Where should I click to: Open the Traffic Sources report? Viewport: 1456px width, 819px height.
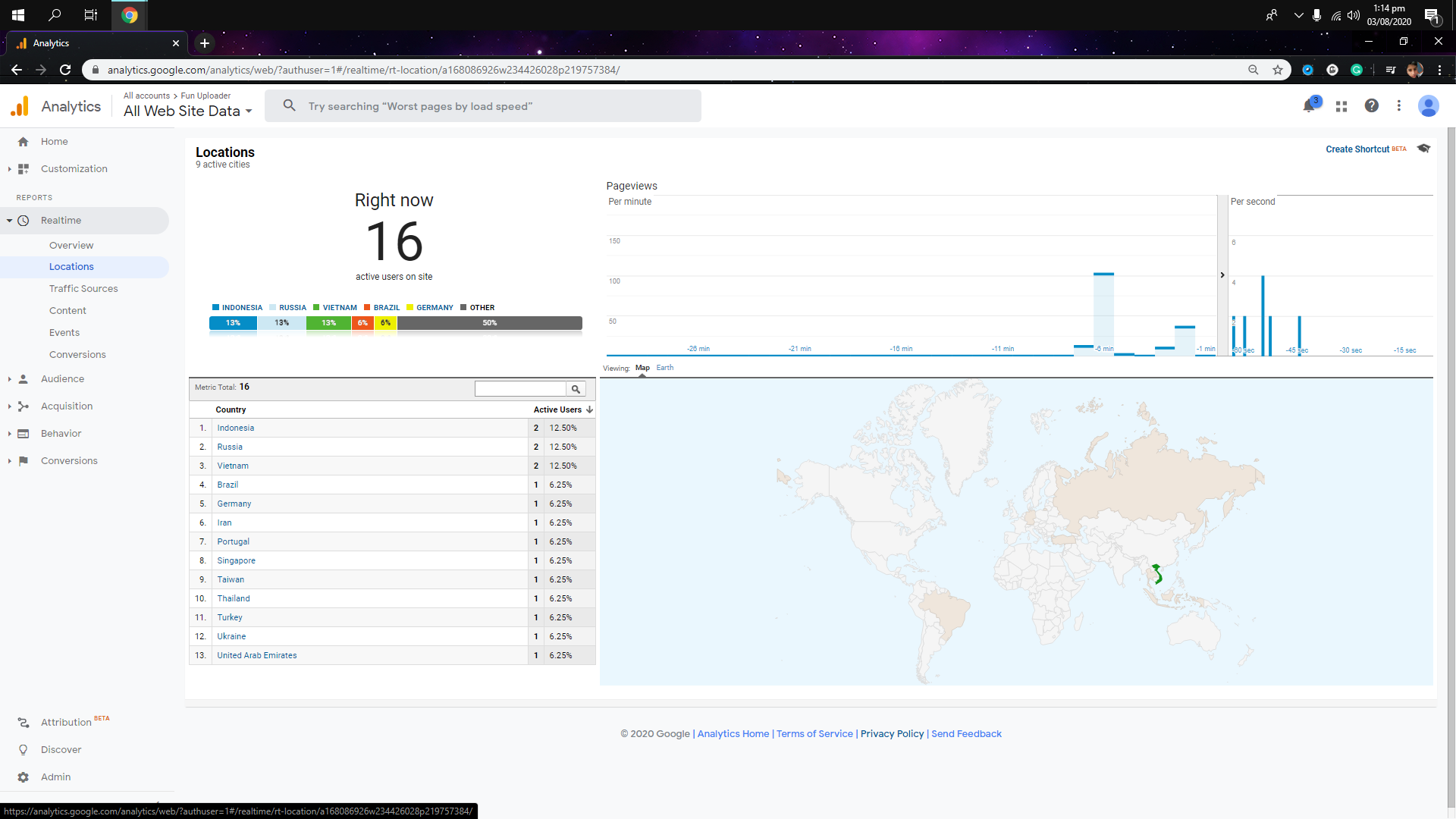(83, 288)
